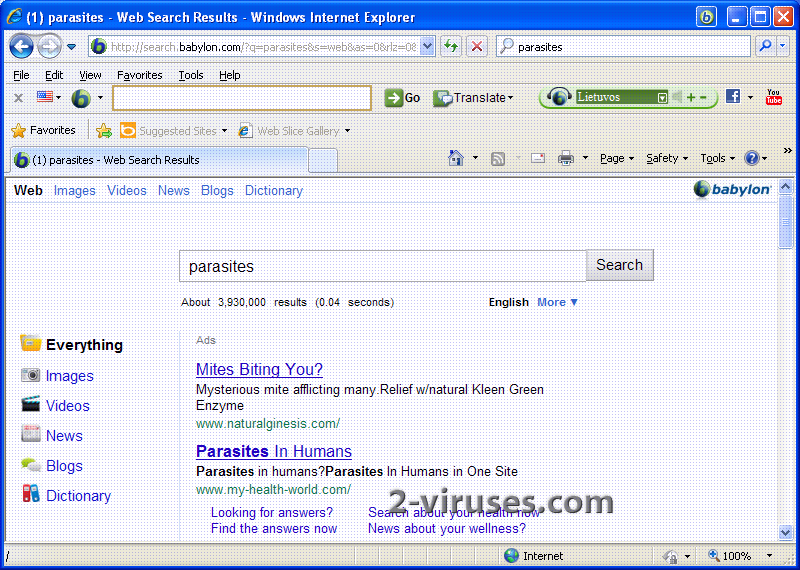The width and height of the screenshot is (800, 570).
Task: Click the Babylon toolbar Go button
Action: (403, 97)
